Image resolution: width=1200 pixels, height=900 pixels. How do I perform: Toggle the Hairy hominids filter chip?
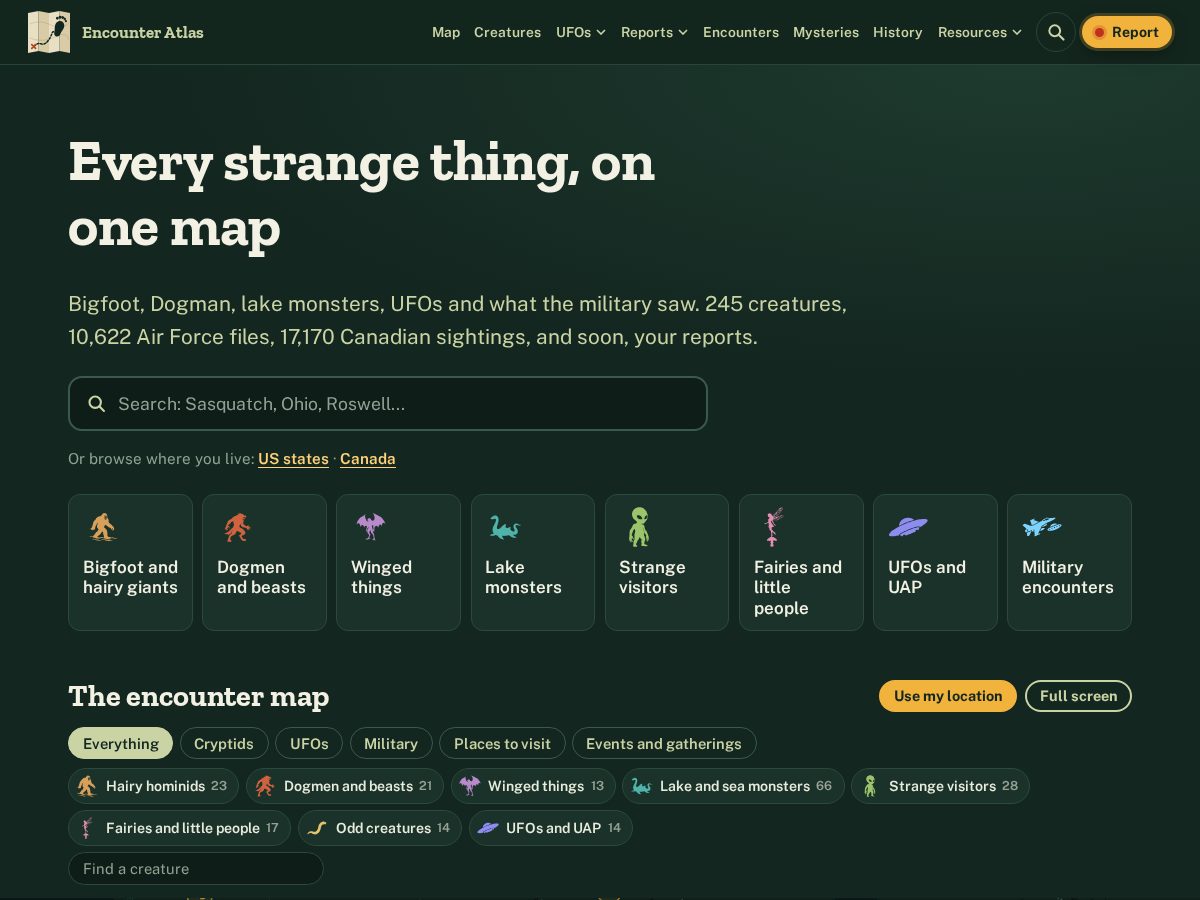(153, 786)
